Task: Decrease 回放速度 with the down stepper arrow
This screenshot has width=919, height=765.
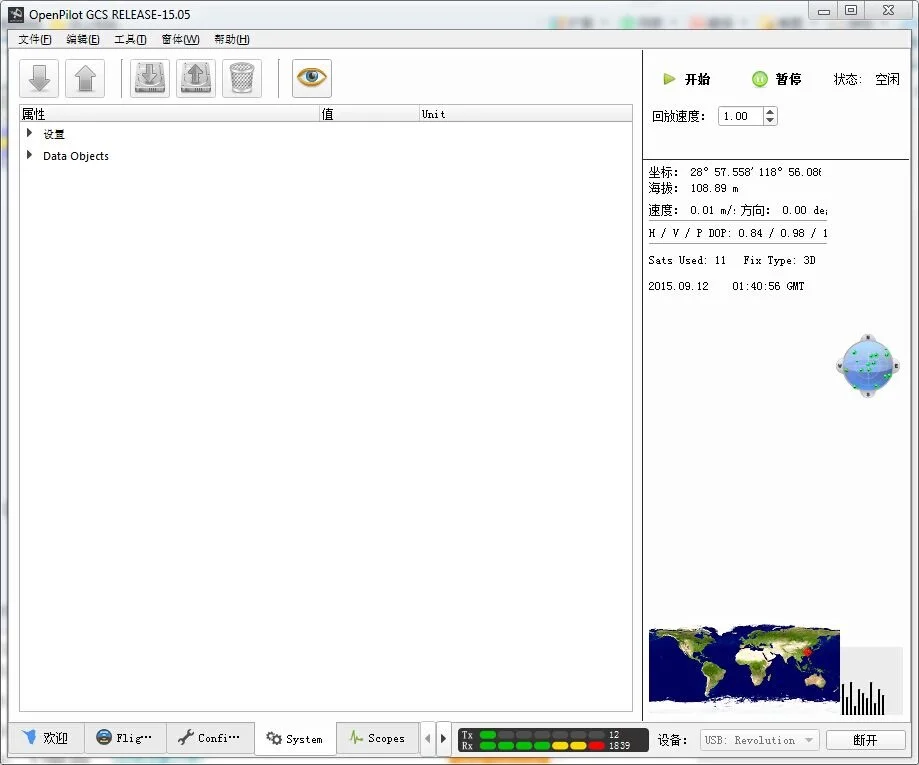Action: click(770, 121)
